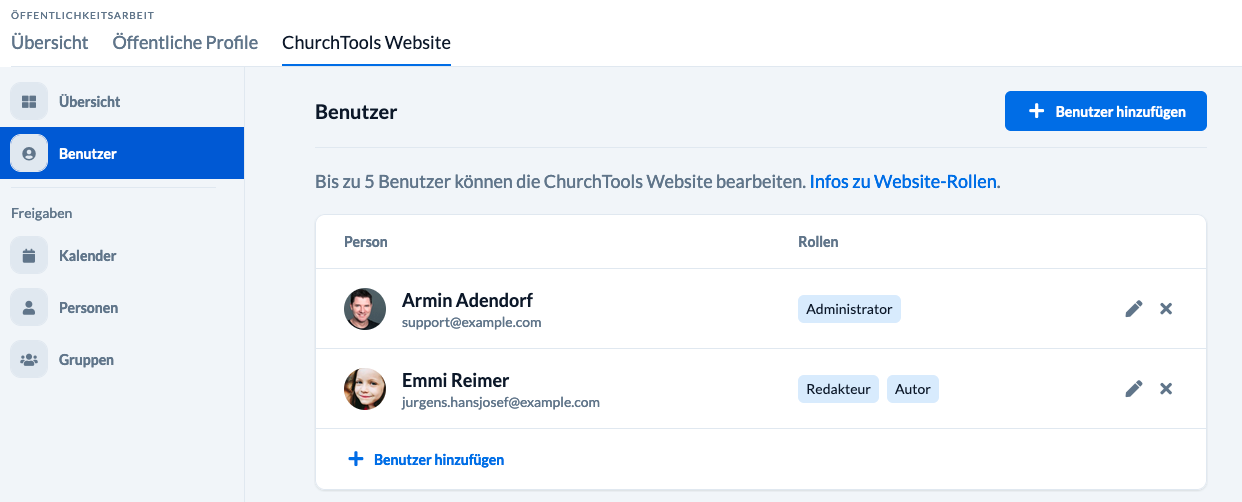Open the sidebar Übersicht grid icon
The width and height of the screenshot is (1242, 502).
tap(29, 101)
